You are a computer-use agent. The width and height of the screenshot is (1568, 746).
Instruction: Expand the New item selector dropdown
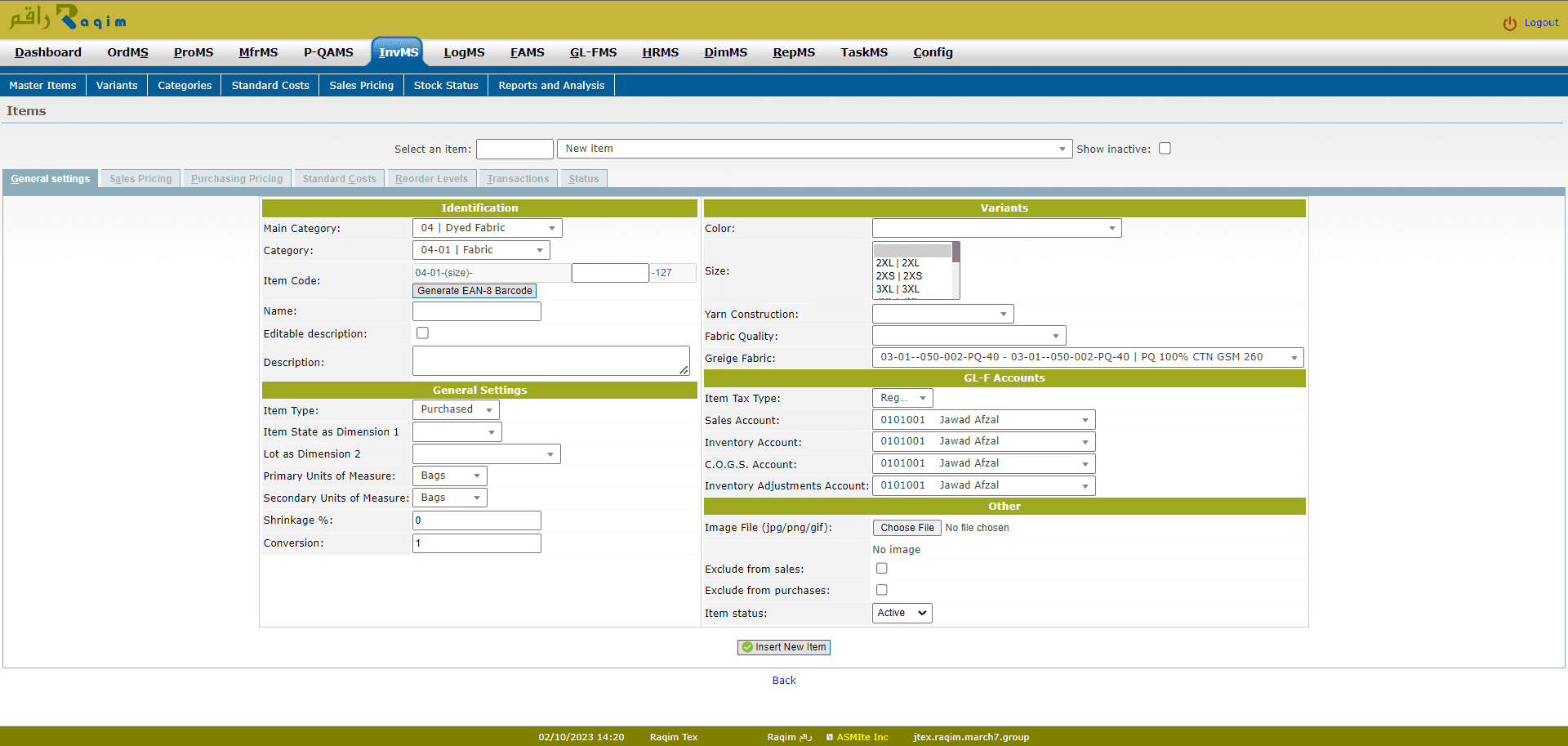(x=814, y=149)
